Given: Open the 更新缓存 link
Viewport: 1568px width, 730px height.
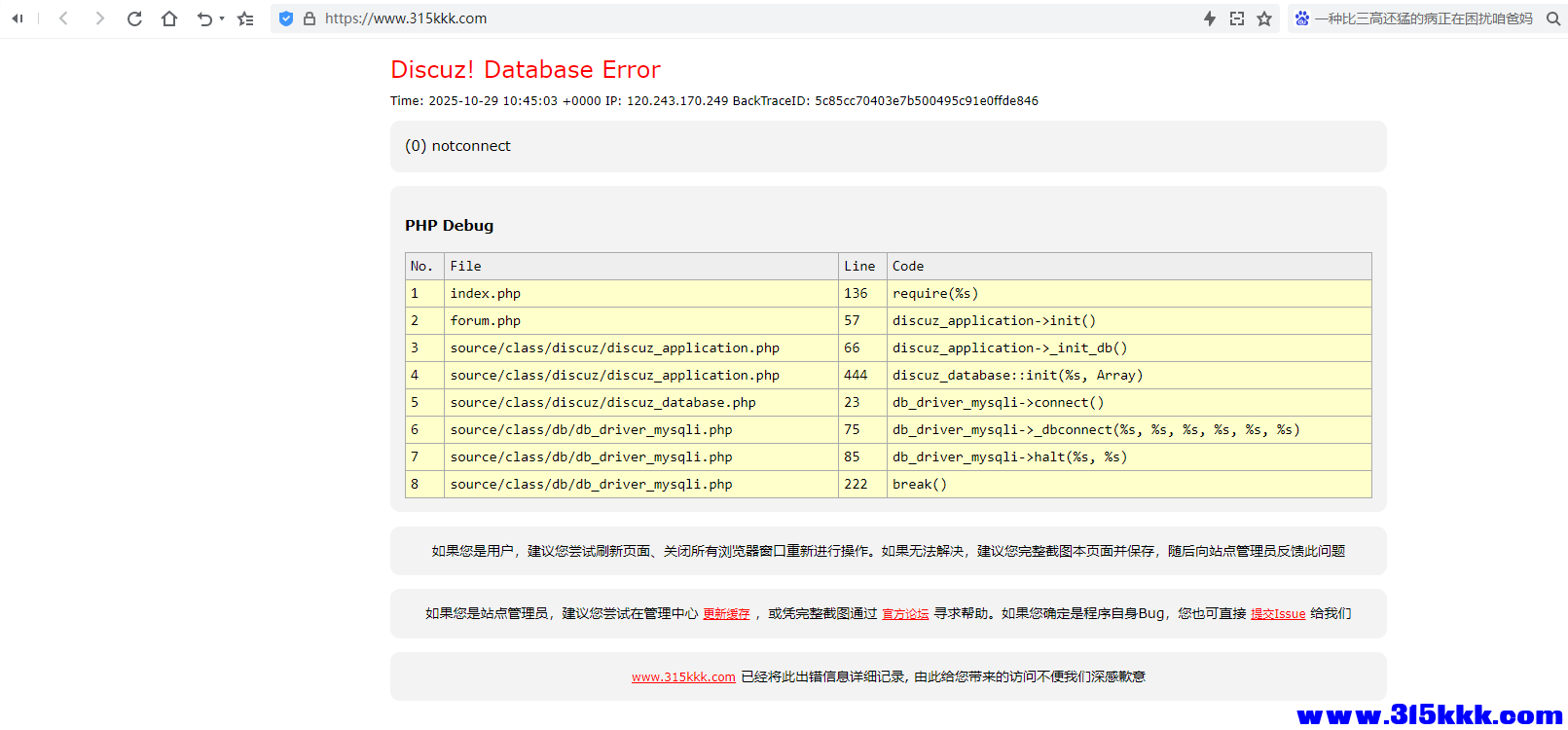Looking at the screenshot, I should (x=726, y=614).
